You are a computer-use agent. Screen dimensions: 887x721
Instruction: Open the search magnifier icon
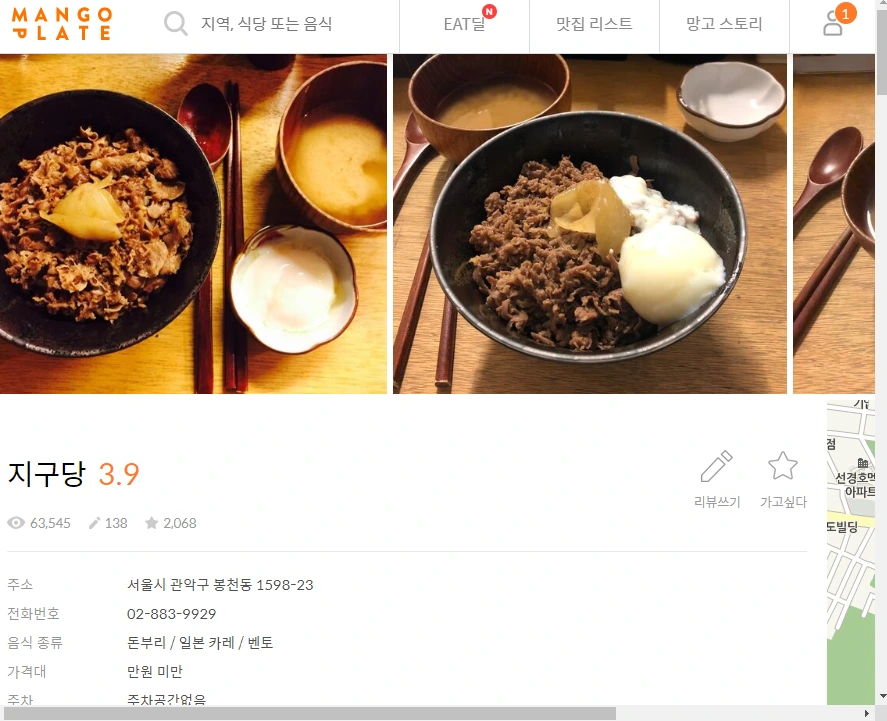coord(175,22)
